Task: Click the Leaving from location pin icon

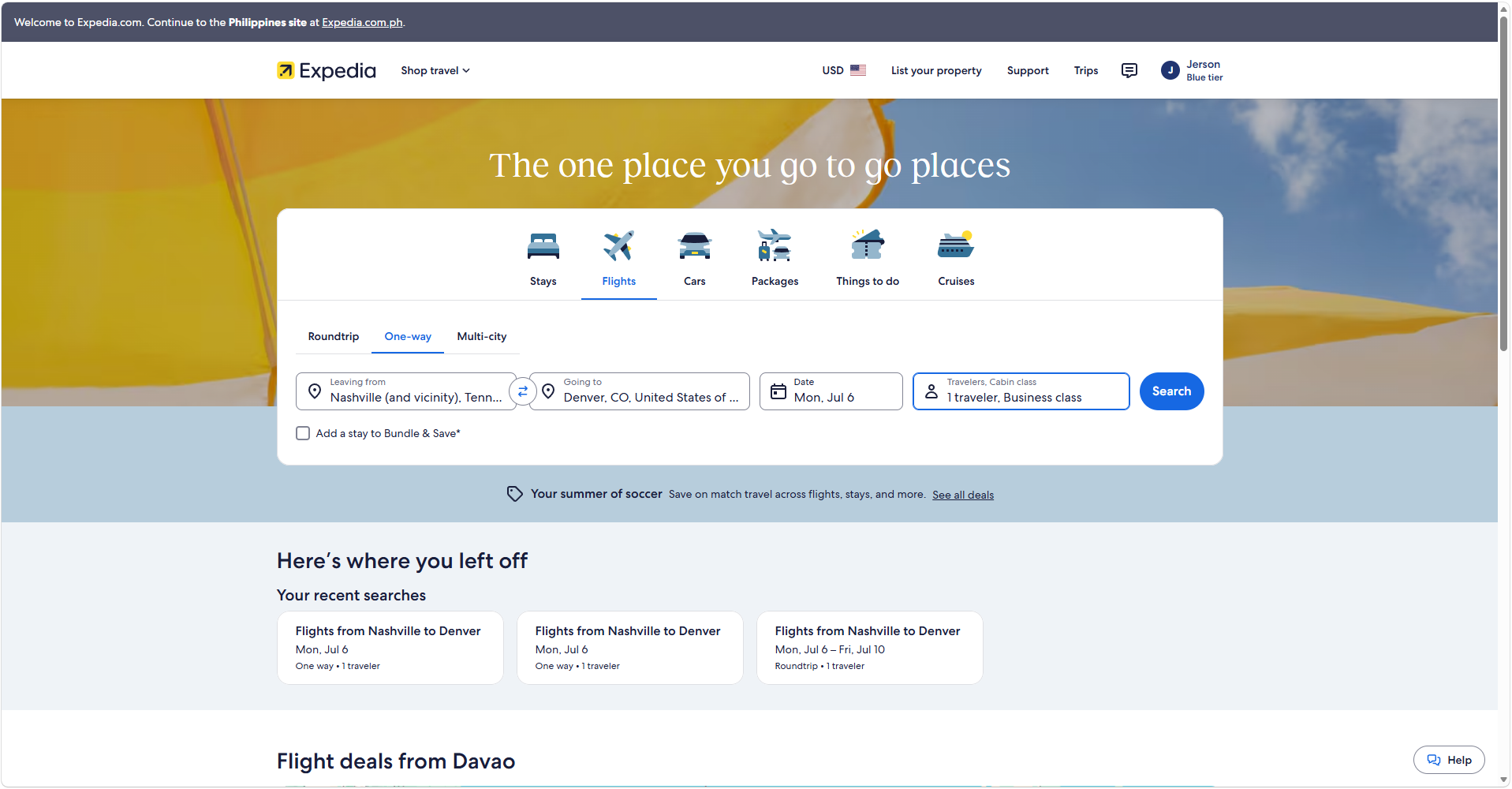Action: 315,391
